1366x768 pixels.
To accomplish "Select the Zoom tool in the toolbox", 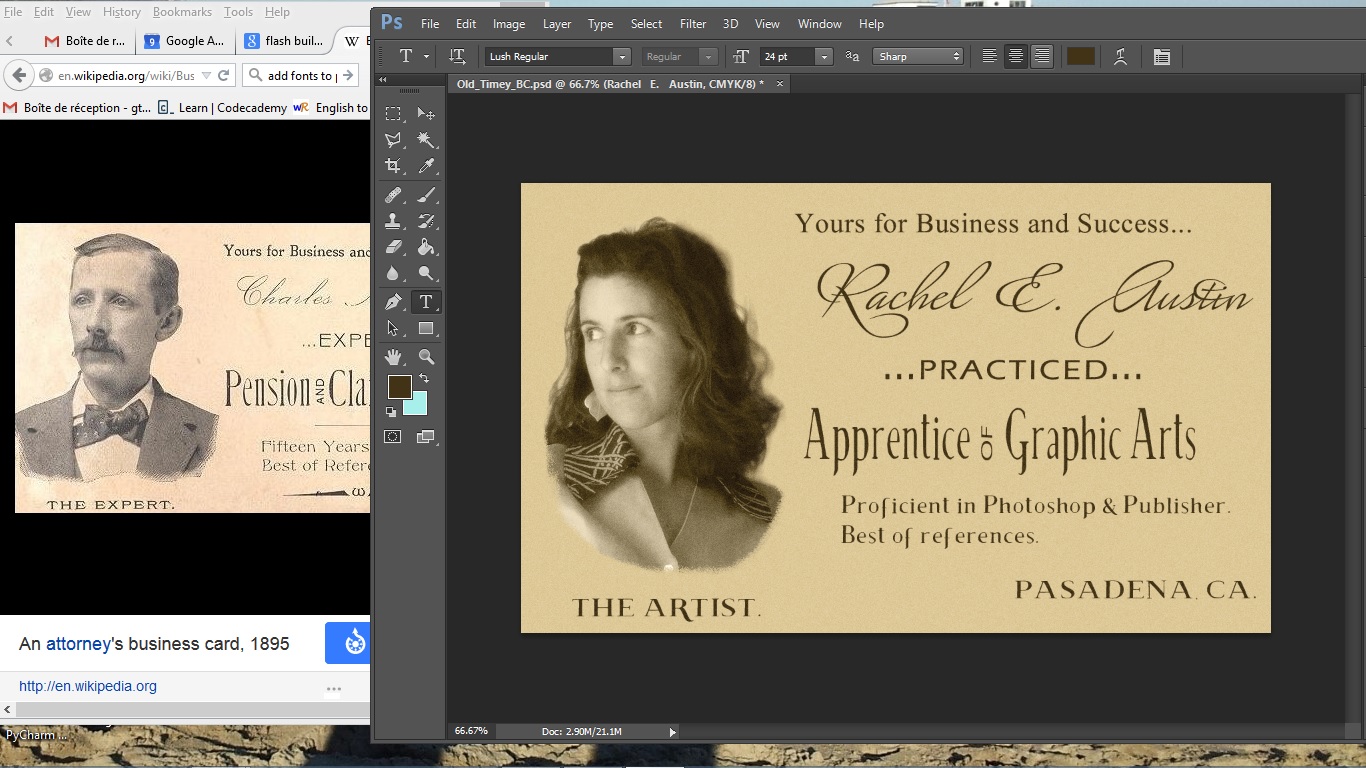I will 426,356.
